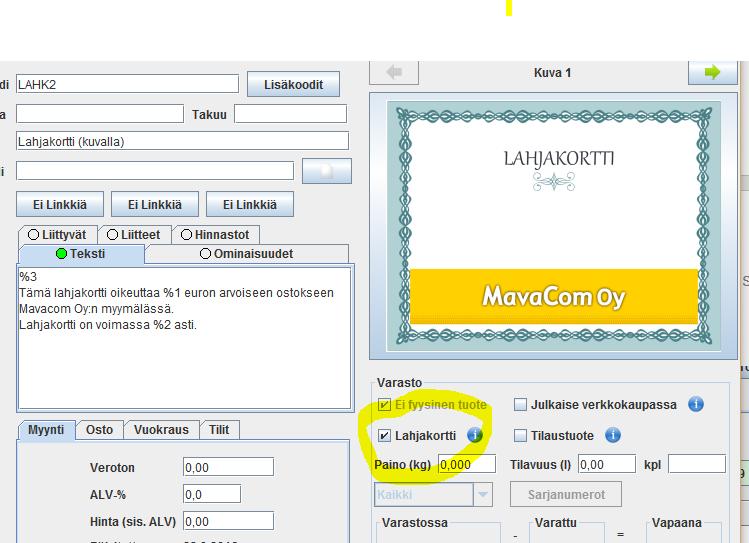Go to next image with green arrow

[x=712, y=73]
